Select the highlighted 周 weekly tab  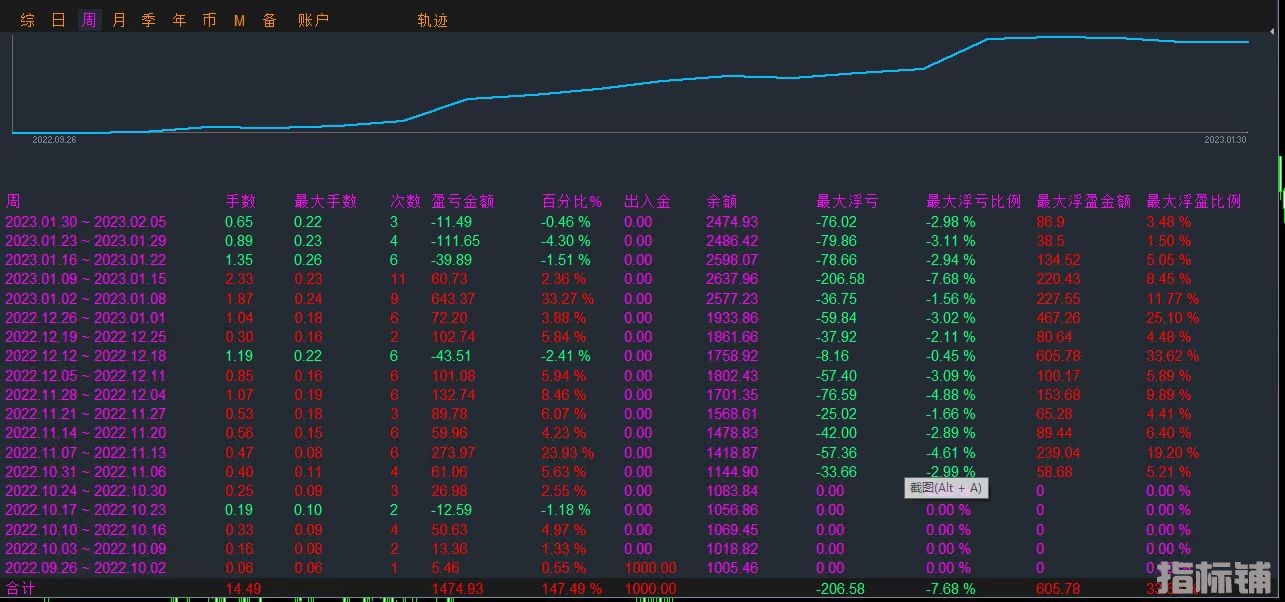[89, 20]
